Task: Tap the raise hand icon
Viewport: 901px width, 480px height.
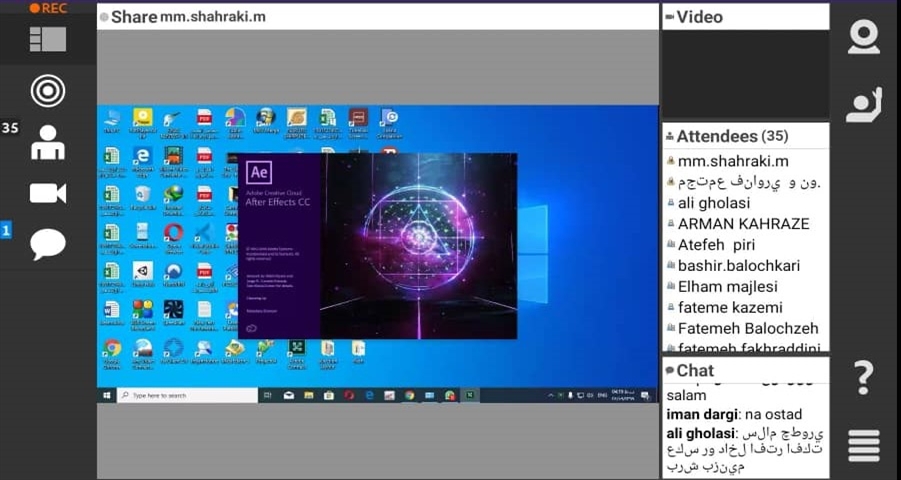Action: pyautogui.click(x=864, y=105)
